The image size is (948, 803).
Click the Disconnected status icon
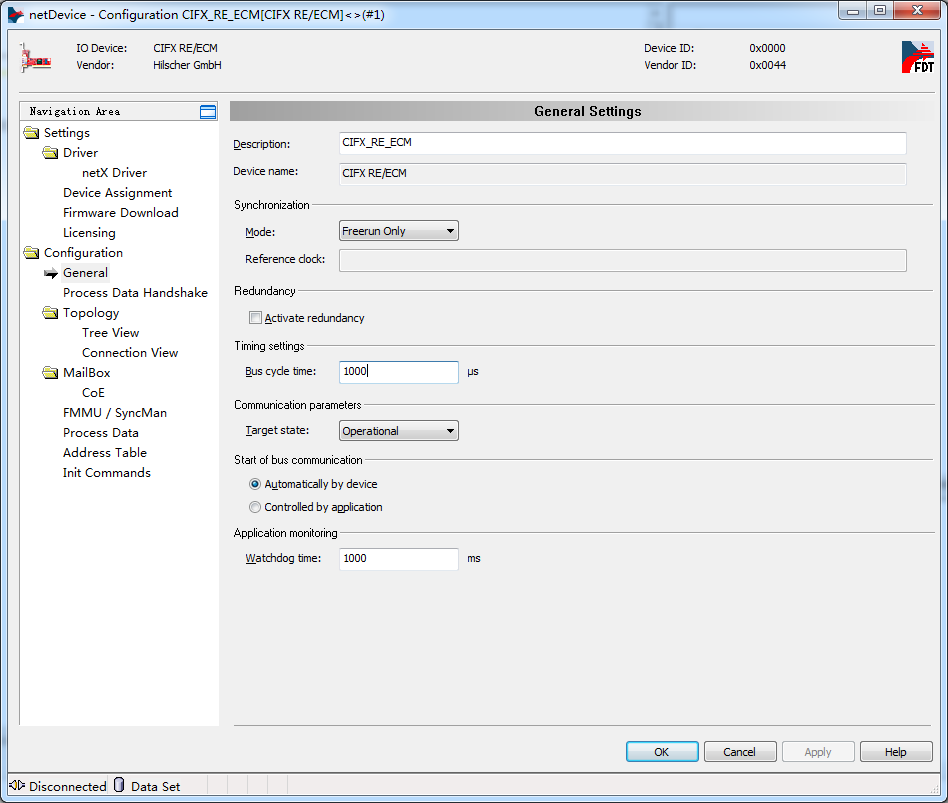17,785
